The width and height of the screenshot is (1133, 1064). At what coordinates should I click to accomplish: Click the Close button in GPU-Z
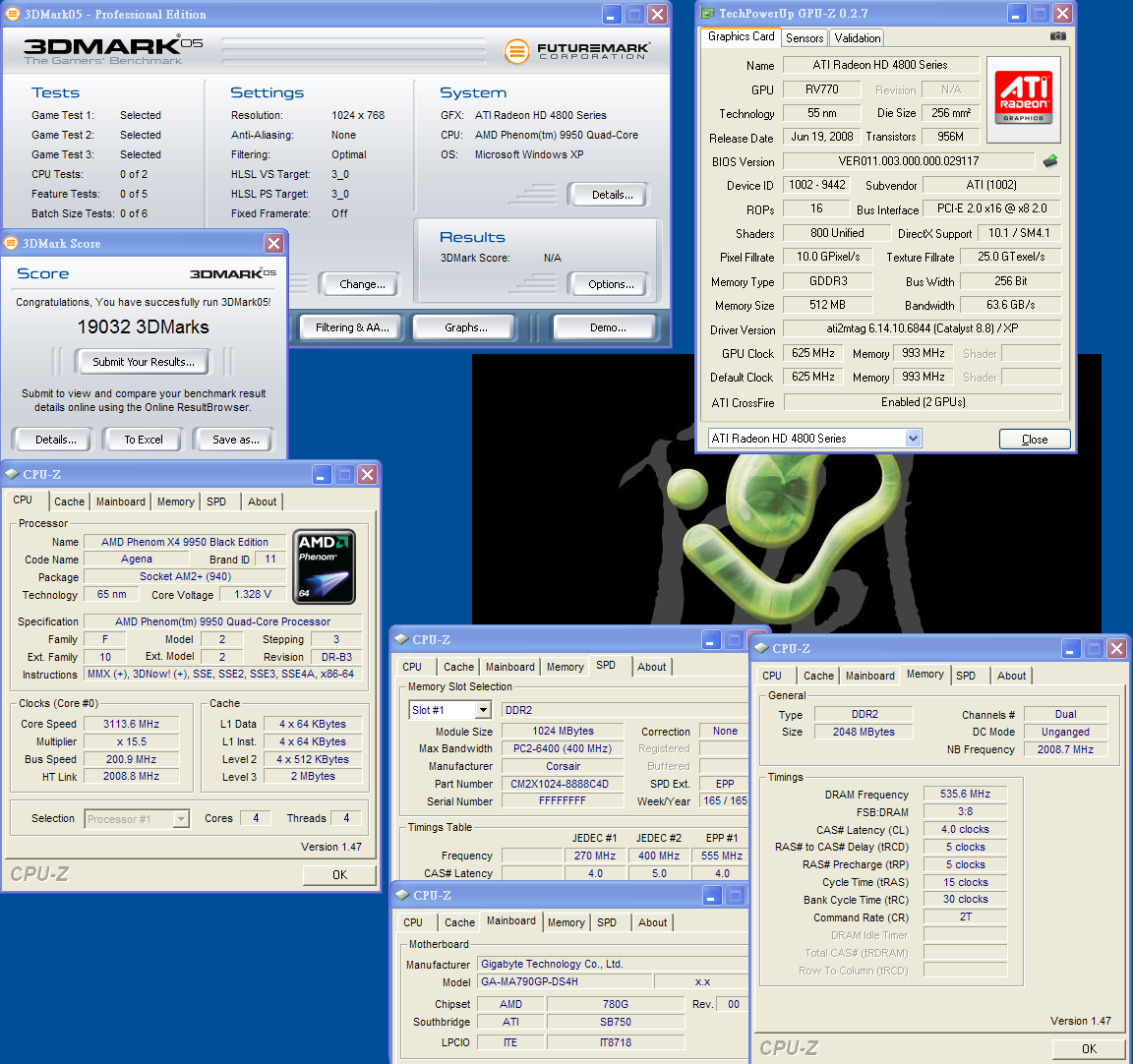tap(1034, 440)
